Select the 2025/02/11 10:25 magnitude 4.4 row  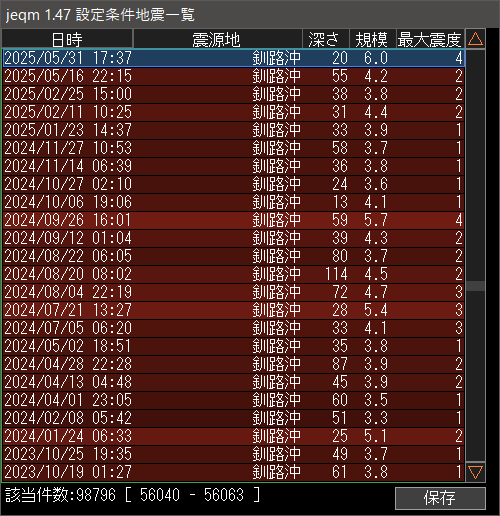pyautogui.click(x=233, y=112)
